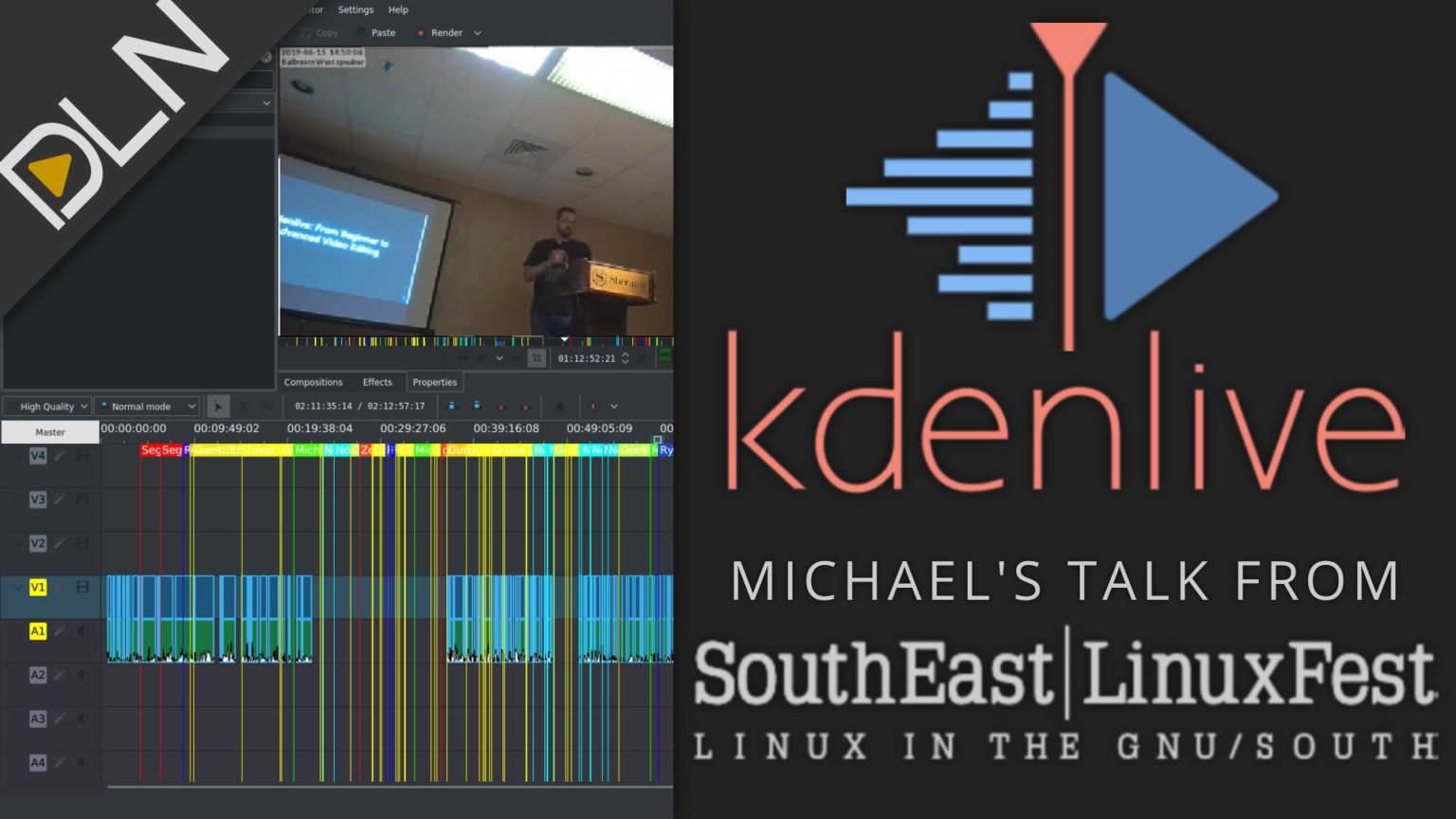This screenshot has width=1456, height=819.
Task: Click the monitor timecode field 01:12:52:21
Action: 586,358
